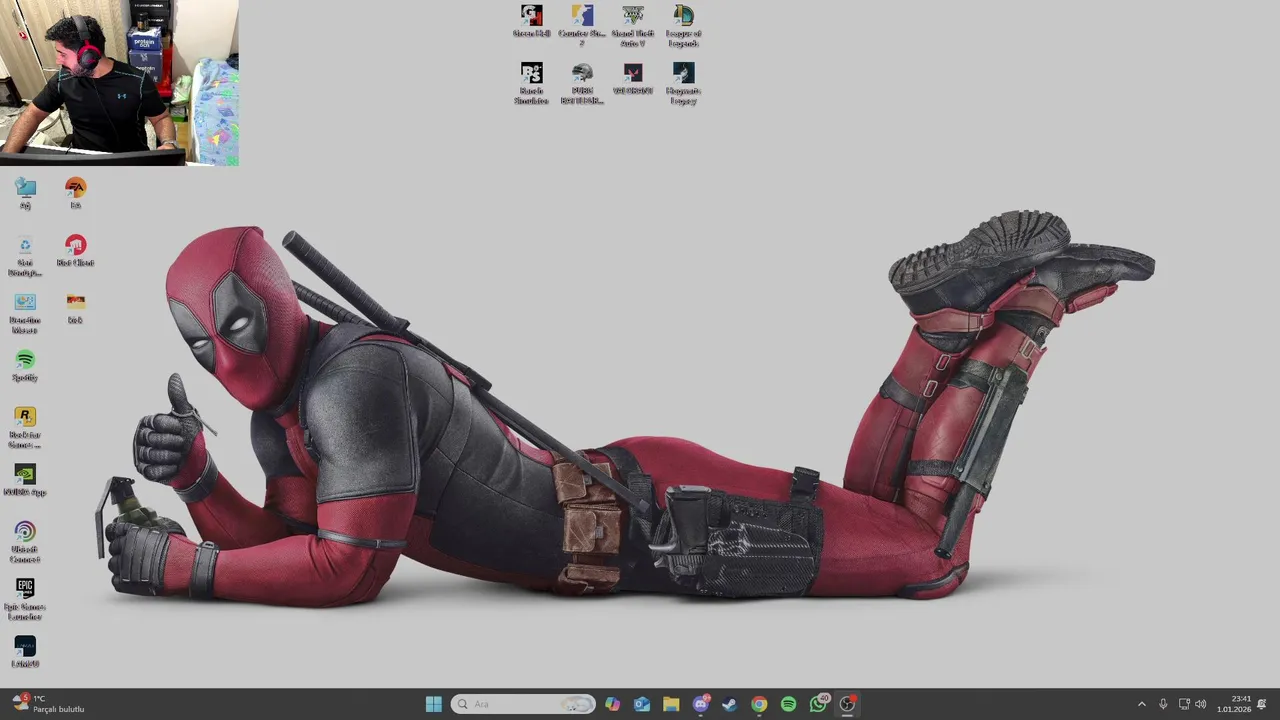The height and width of the screenshot is (720, 1280).
Task: Launch the NVIDIA App shortcut
Action: coord(25,480)
